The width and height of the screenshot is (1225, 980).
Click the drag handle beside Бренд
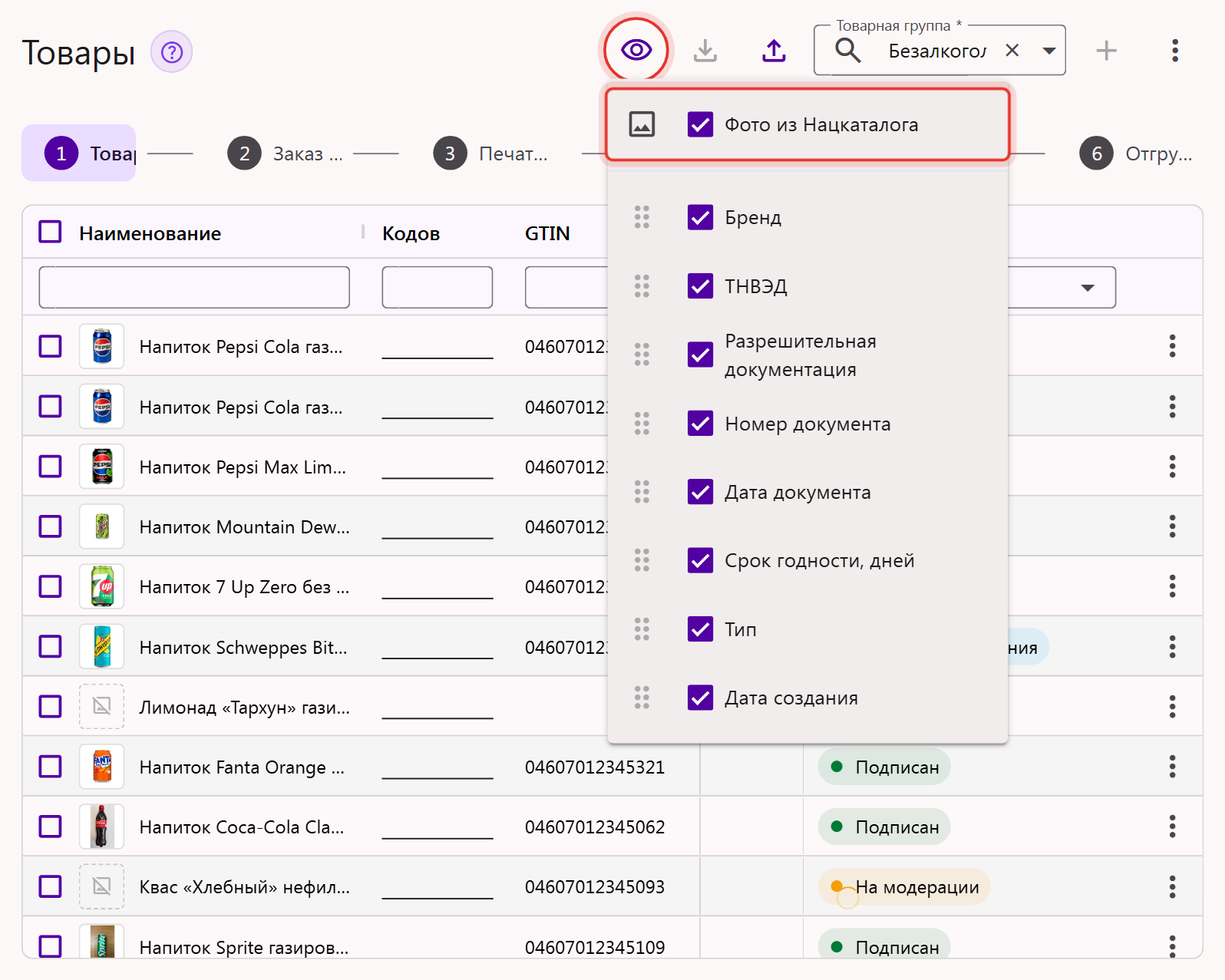[642, 217]
